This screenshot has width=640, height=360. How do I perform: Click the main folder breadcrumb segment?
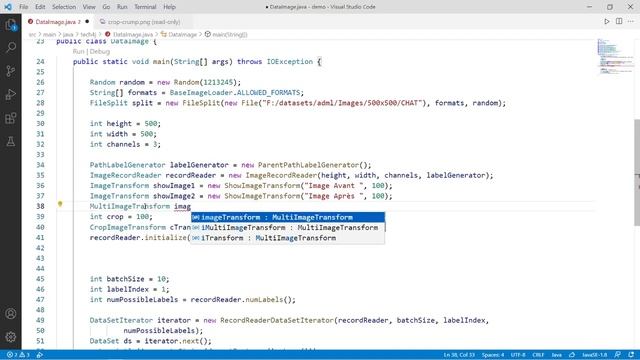(49, 35)
